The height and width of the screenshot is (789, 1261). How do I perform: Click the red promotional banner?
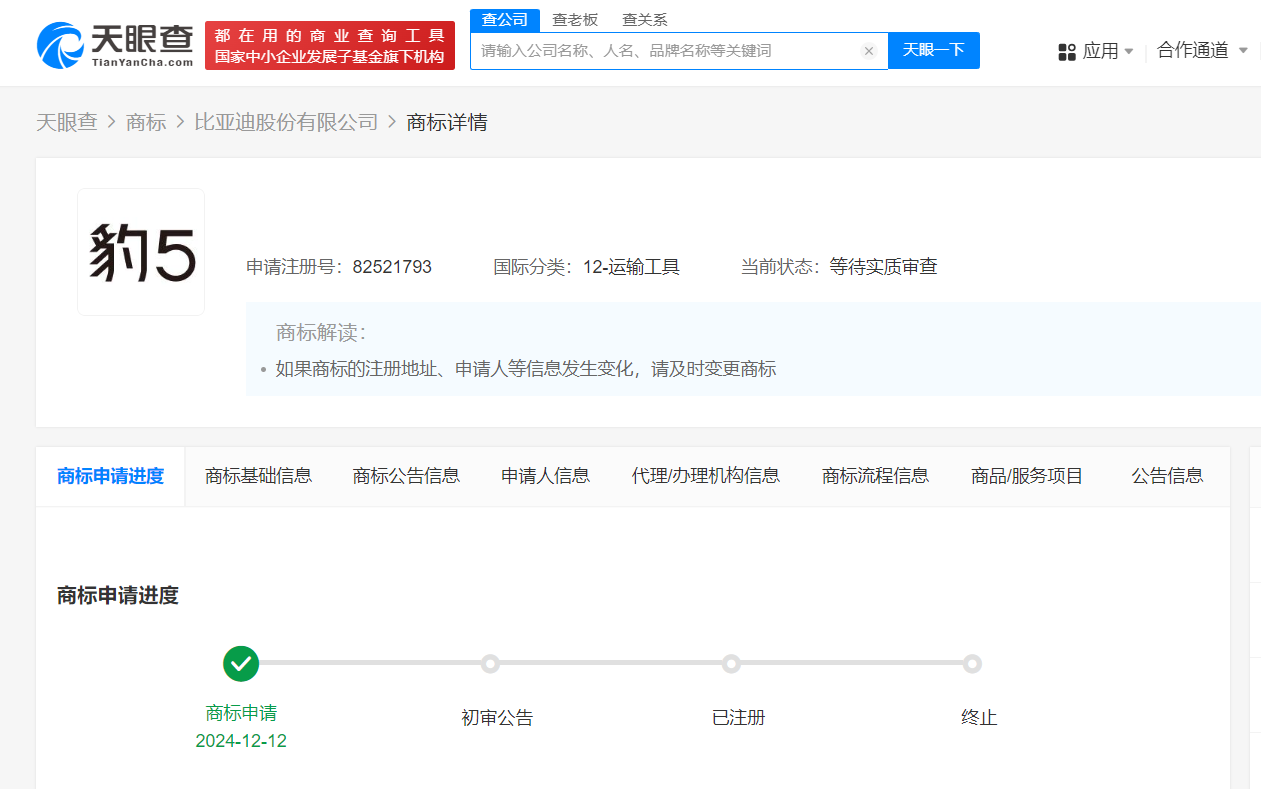pos(330,46)
